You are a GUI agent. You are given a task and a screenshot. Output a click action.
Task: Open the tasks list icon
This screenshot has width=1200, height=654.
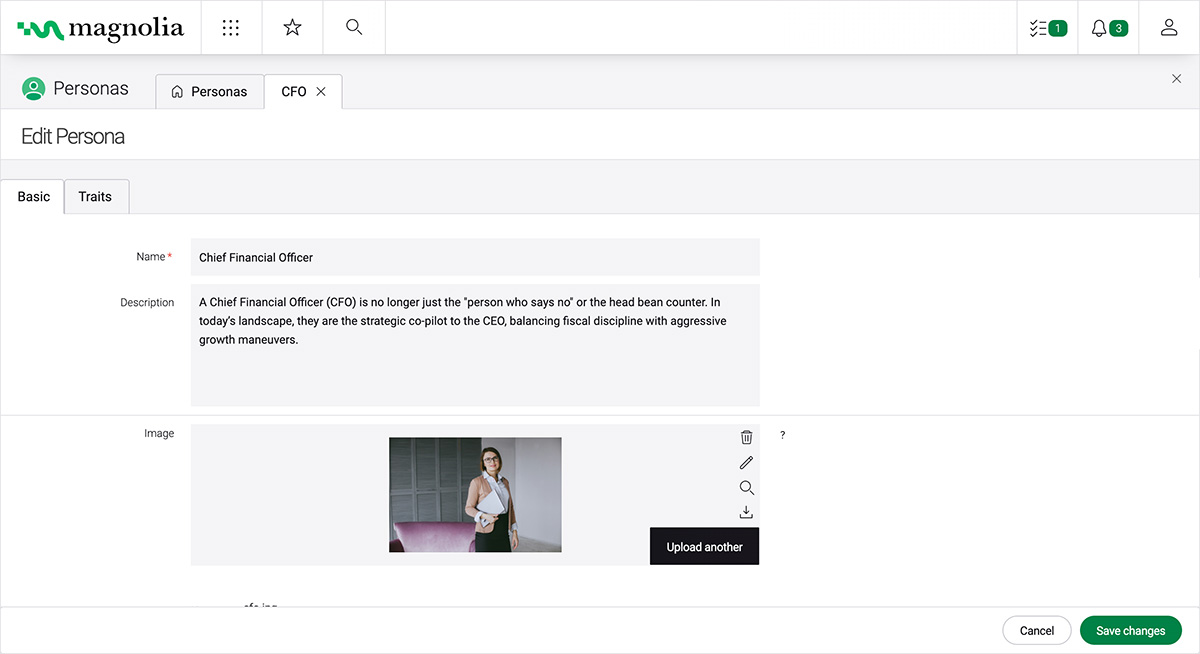point(1047,28)
